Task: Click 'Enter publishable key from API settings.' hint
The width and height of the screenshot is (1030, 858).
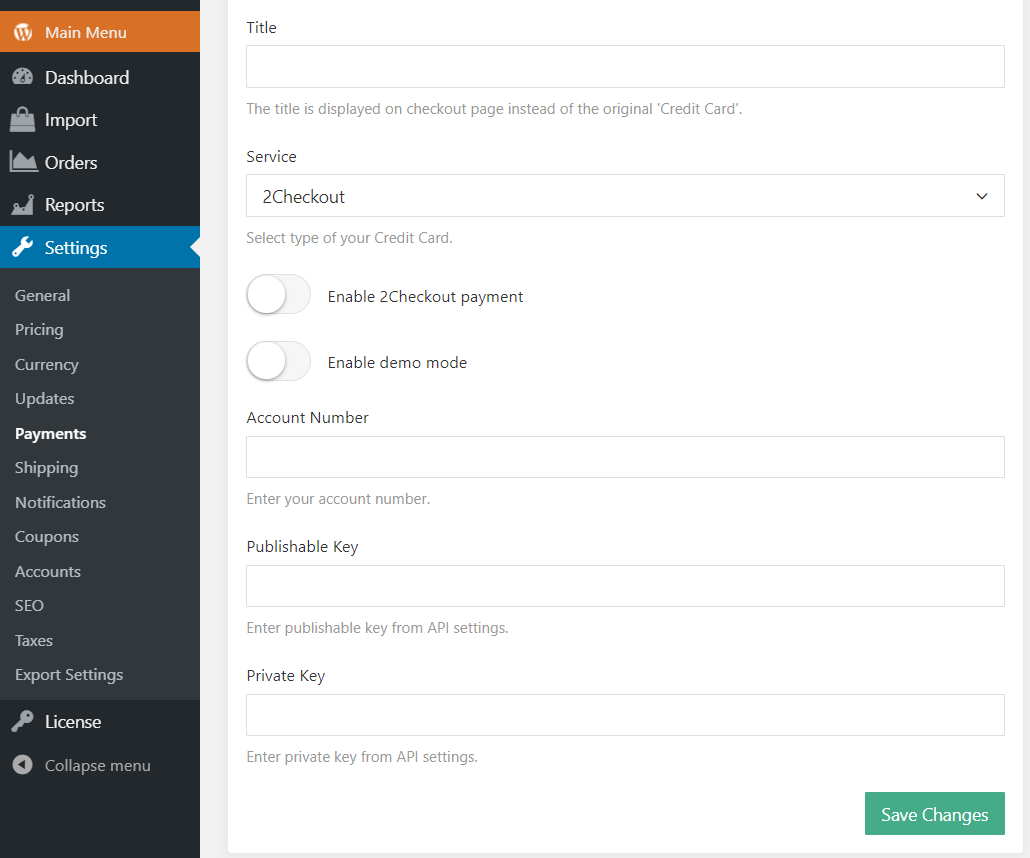Action: pos(377,628)
